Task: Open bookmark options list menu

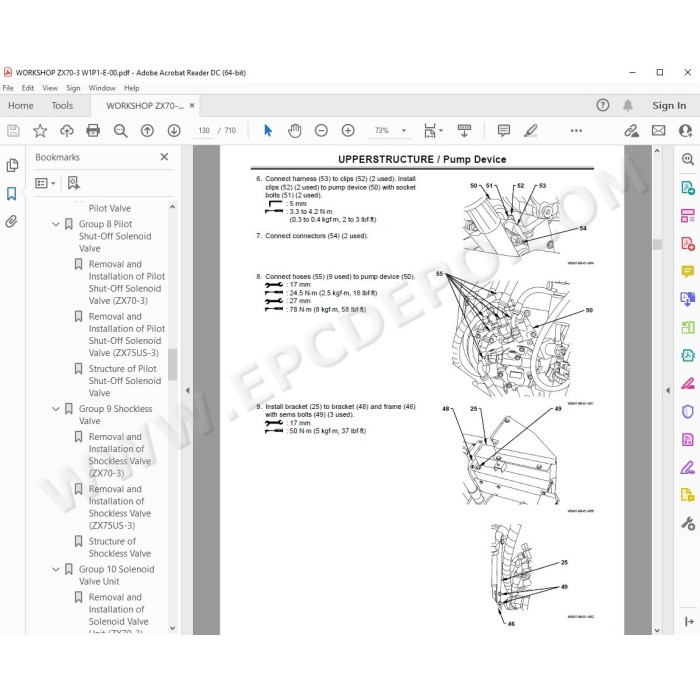Action: coord(45,183)
